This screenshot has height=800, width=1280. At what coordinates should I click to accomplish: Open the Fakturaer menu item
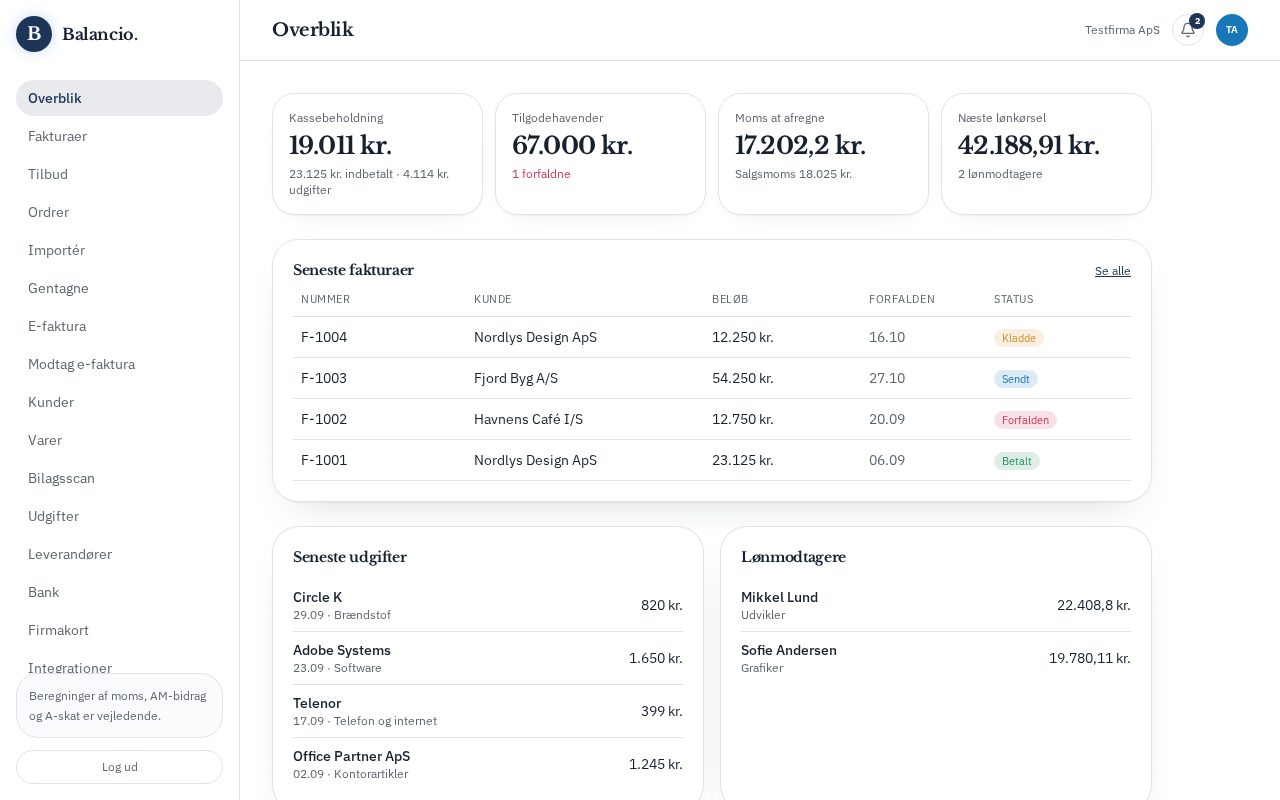click(x=119, y=136)
